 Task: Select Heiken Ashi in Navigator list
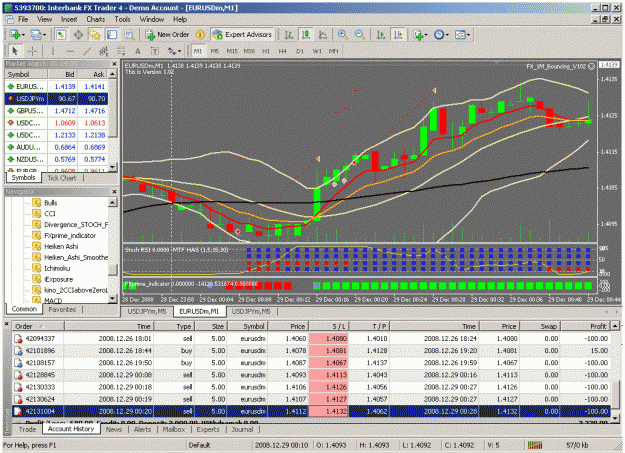click(x=61, y=246)
